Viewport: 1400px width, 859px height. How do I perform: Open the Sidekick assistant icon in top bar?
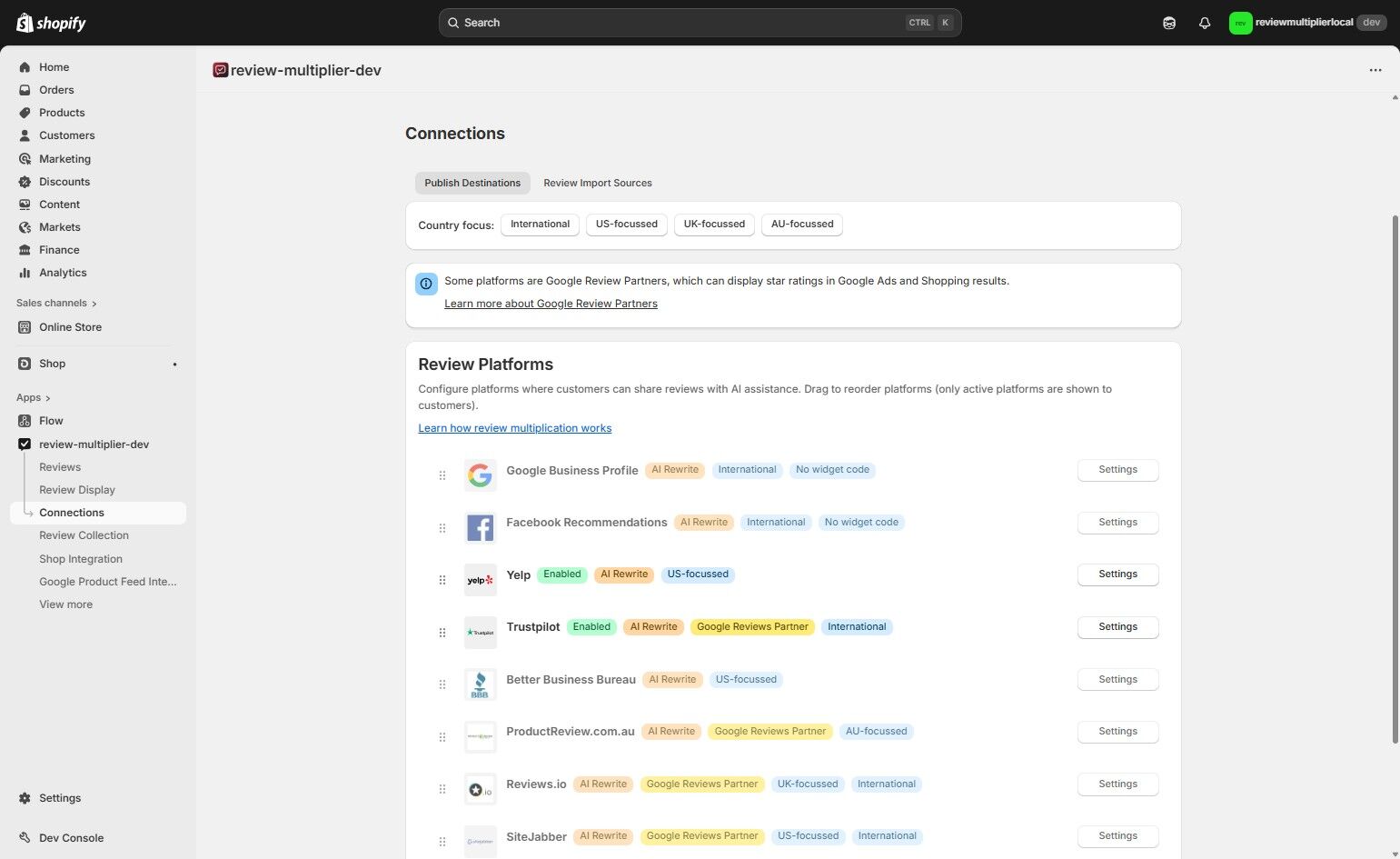click(x=1169, y=23)
